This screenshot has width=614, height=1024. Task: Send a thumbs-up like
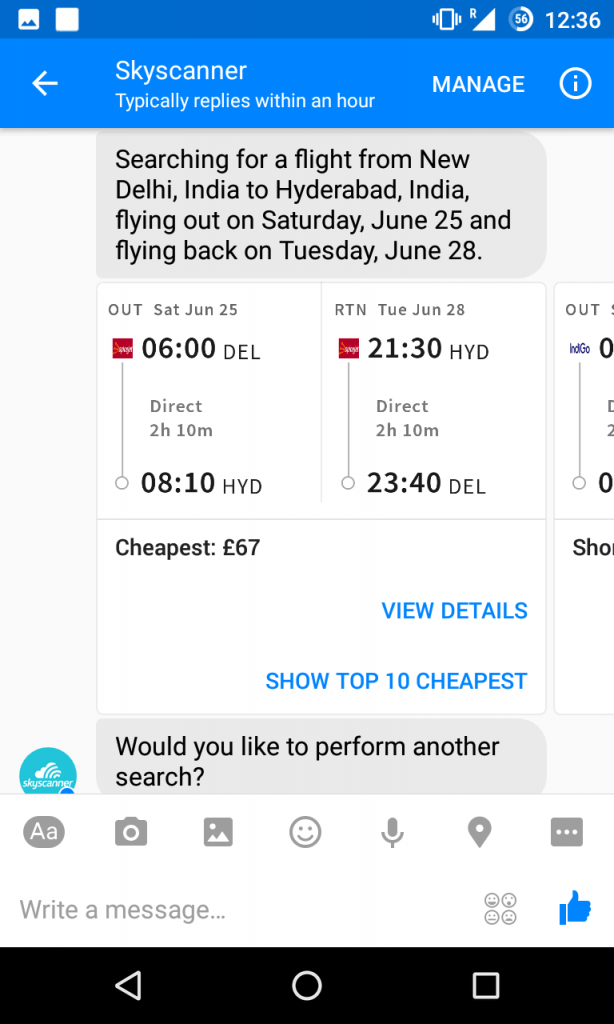(x=575, y=908)
